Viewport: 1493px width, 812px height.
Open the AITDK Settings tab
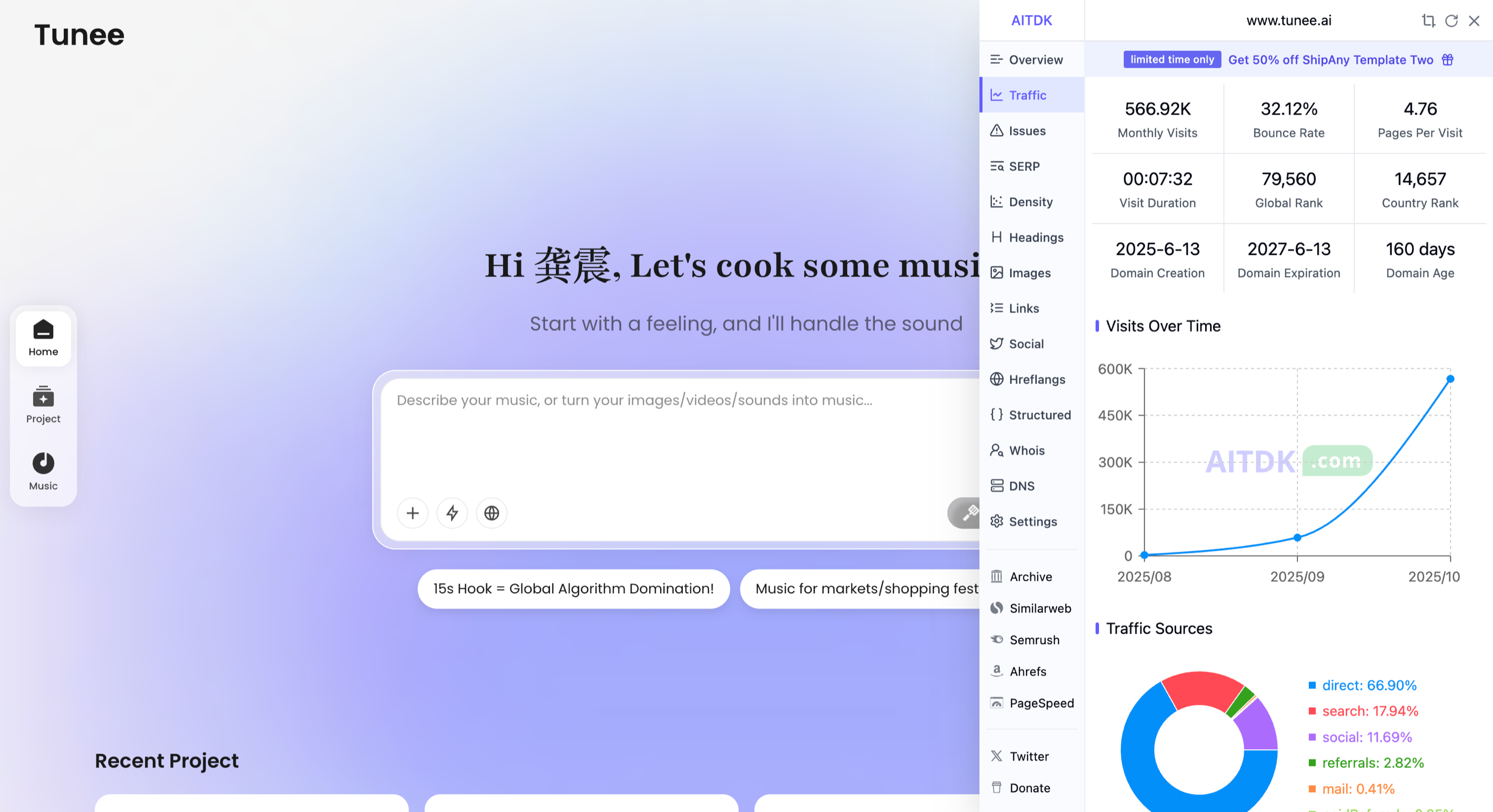coord(1032,521)
